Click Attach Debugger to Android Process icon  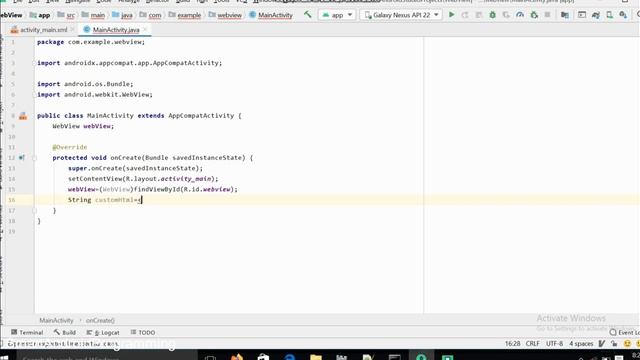pos(534,15)
